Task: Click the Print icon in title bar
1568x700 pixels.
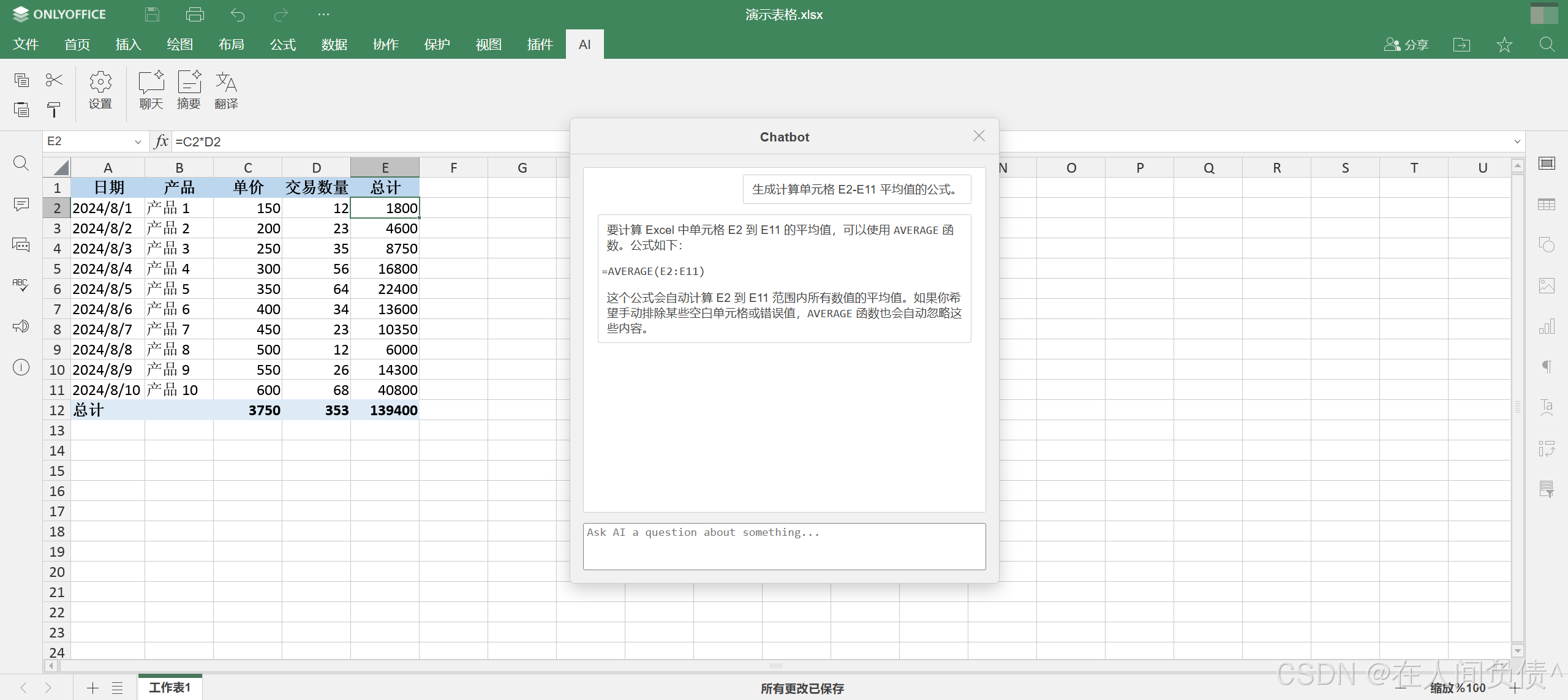Action: click(x=195, y=14)
